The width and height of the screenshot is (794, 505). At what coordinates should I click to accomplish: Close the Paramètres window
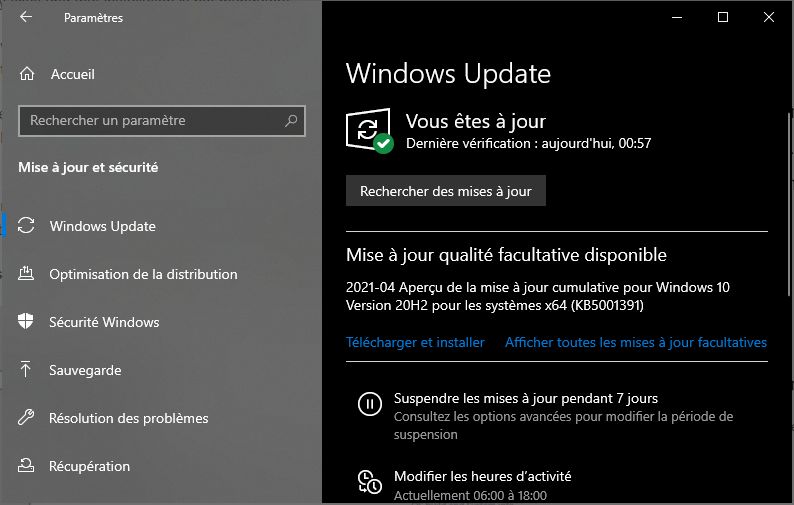pyautogui.click(x=769, y=17)
